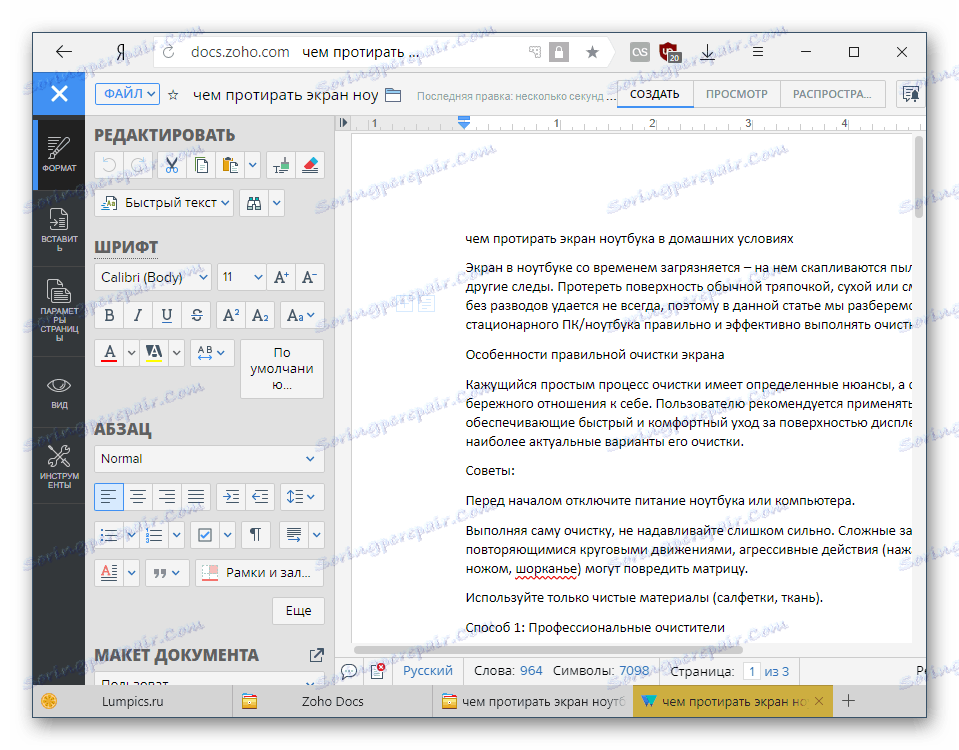
Task: Align text left
Action: (x=109, y=497)
